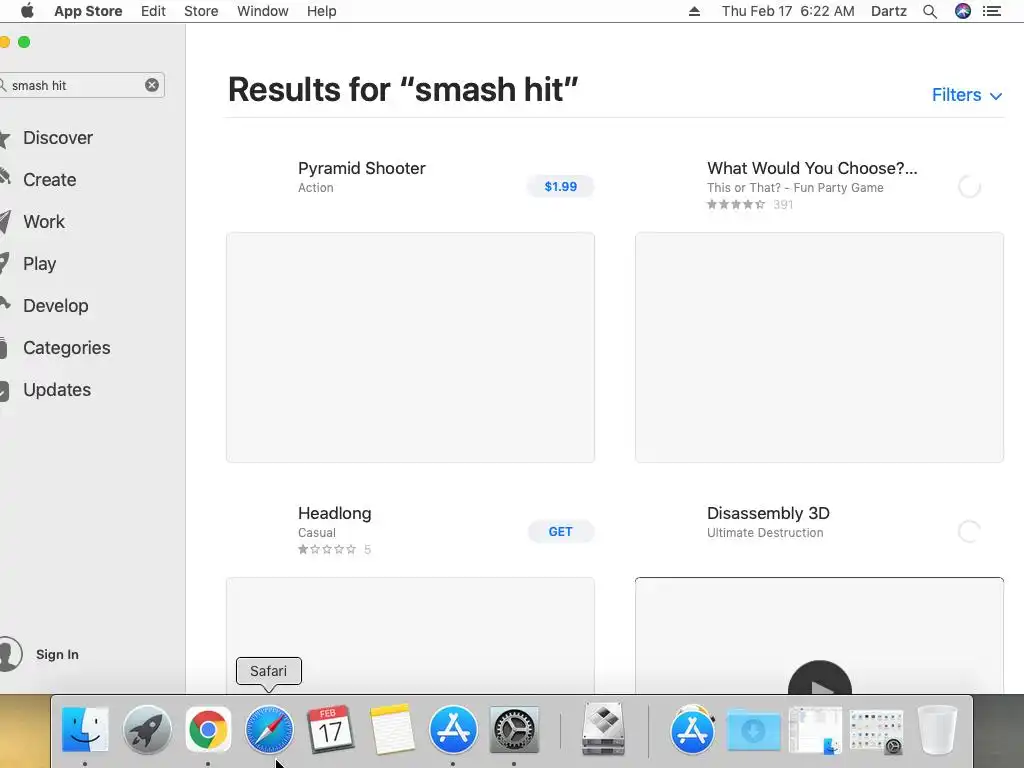The width and height of the screenshot is (1024, 768).
Task: Clear the smash hit search field
Action: 152,85
